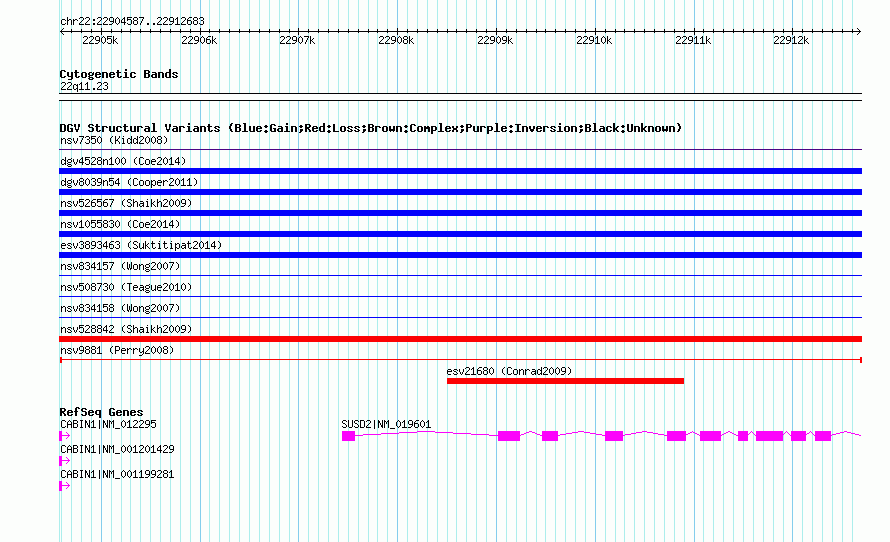Select variant nsv1055830 (Coe2014) label

click(x=120, y=224)
